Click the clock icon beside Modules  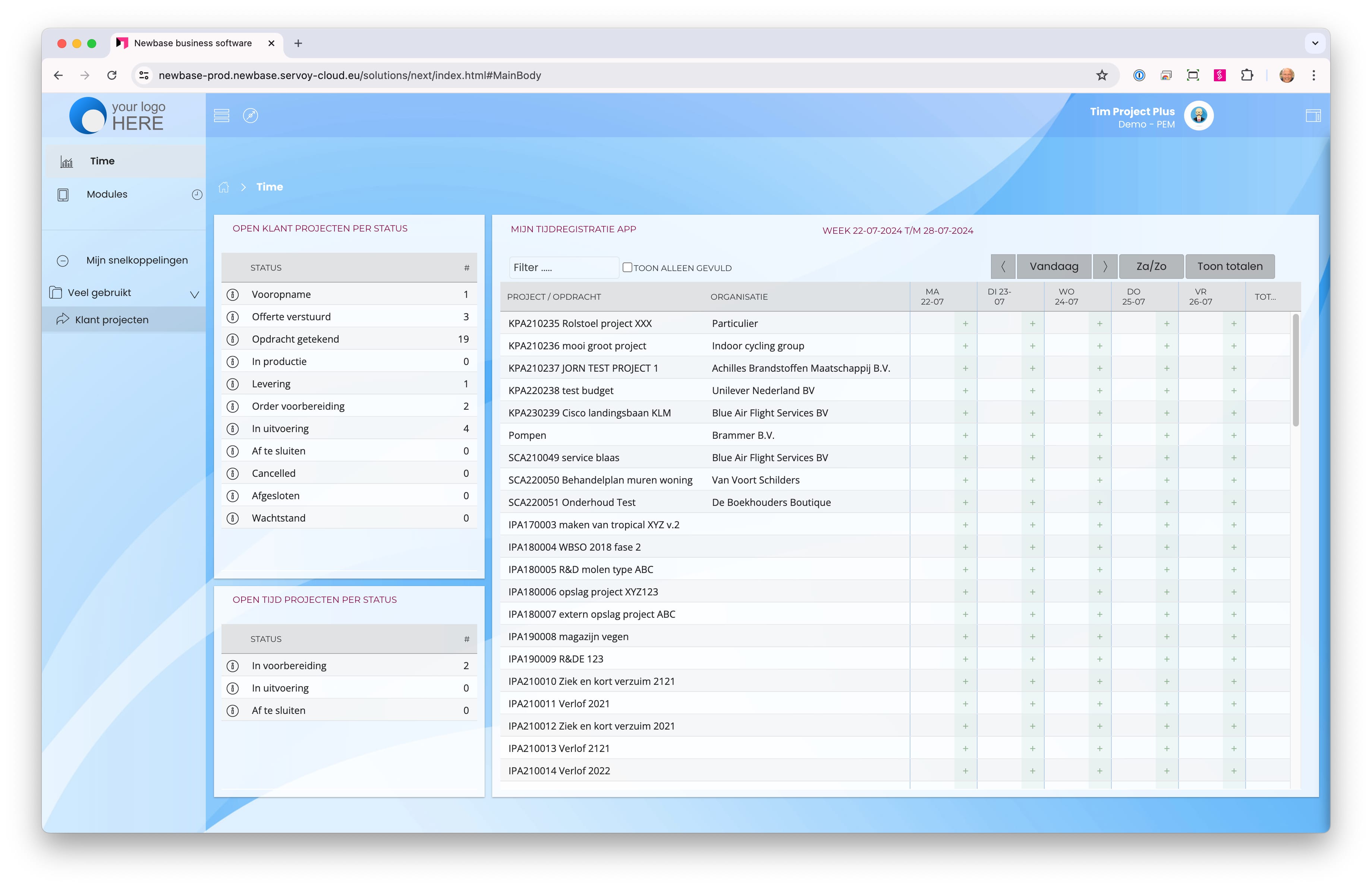tap(197, 194)
